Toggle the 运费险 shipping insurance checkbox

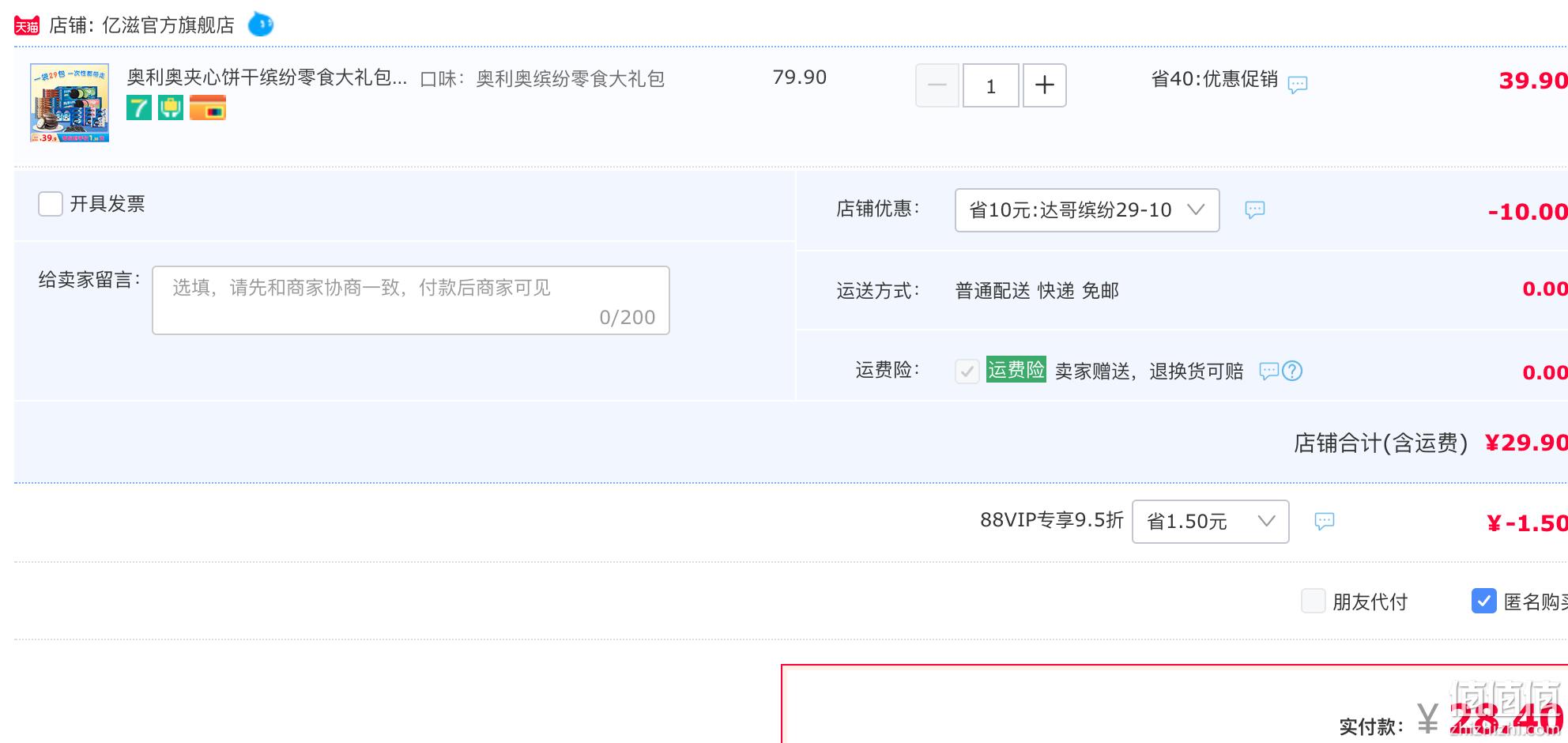pyautogui.click(x=967, y=371)
